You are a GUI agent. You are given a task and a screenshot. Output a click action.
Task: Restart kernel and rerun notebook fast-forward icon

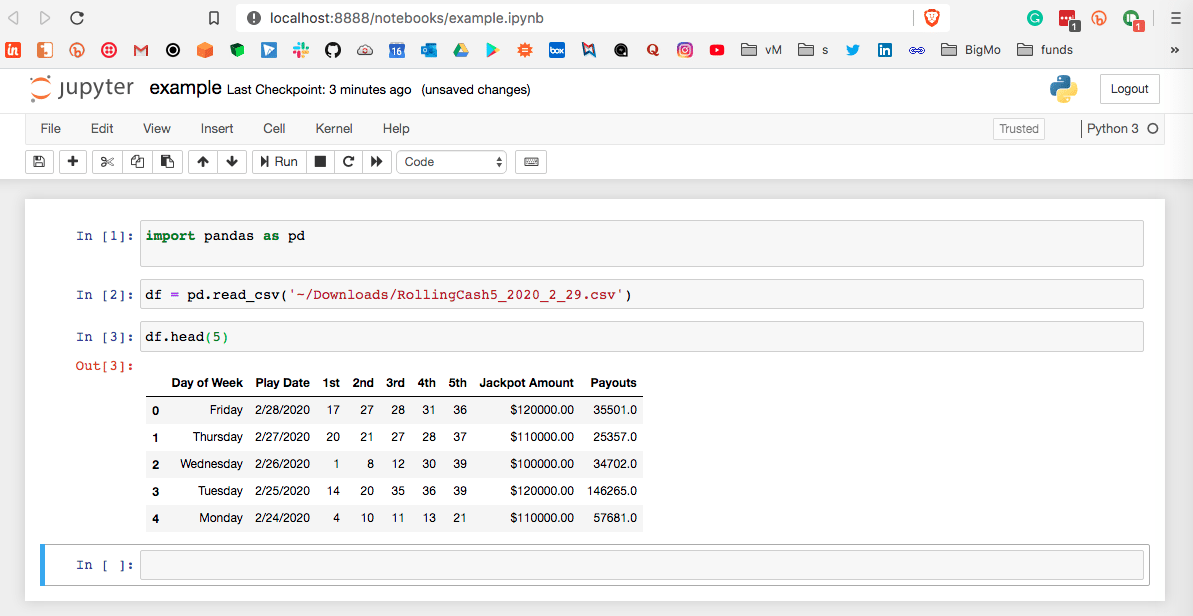376,162
